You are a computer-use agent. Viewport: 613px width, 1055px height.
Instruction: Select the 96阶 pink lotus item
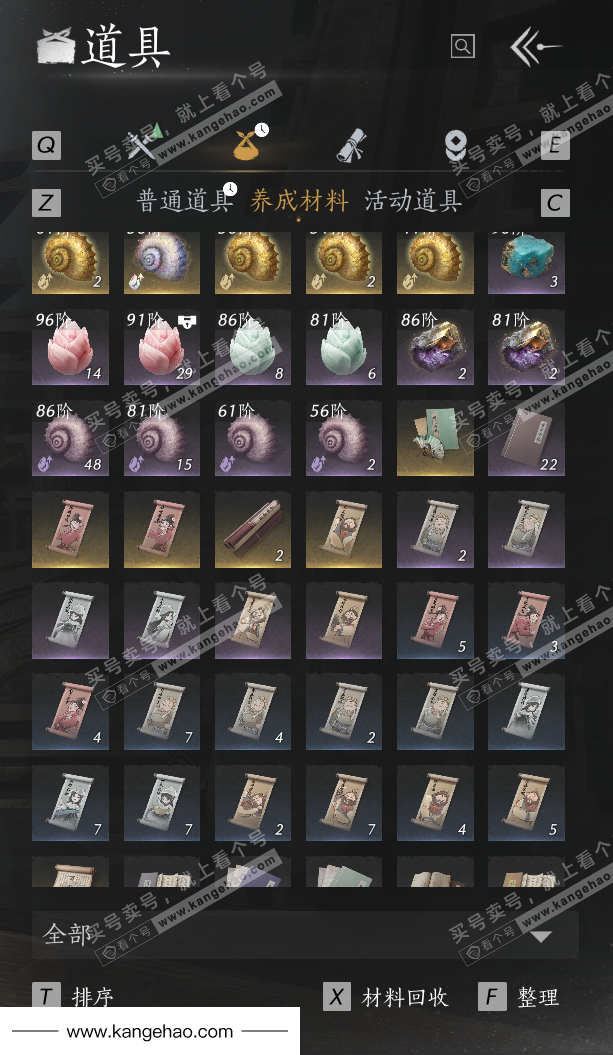(70, 347)
